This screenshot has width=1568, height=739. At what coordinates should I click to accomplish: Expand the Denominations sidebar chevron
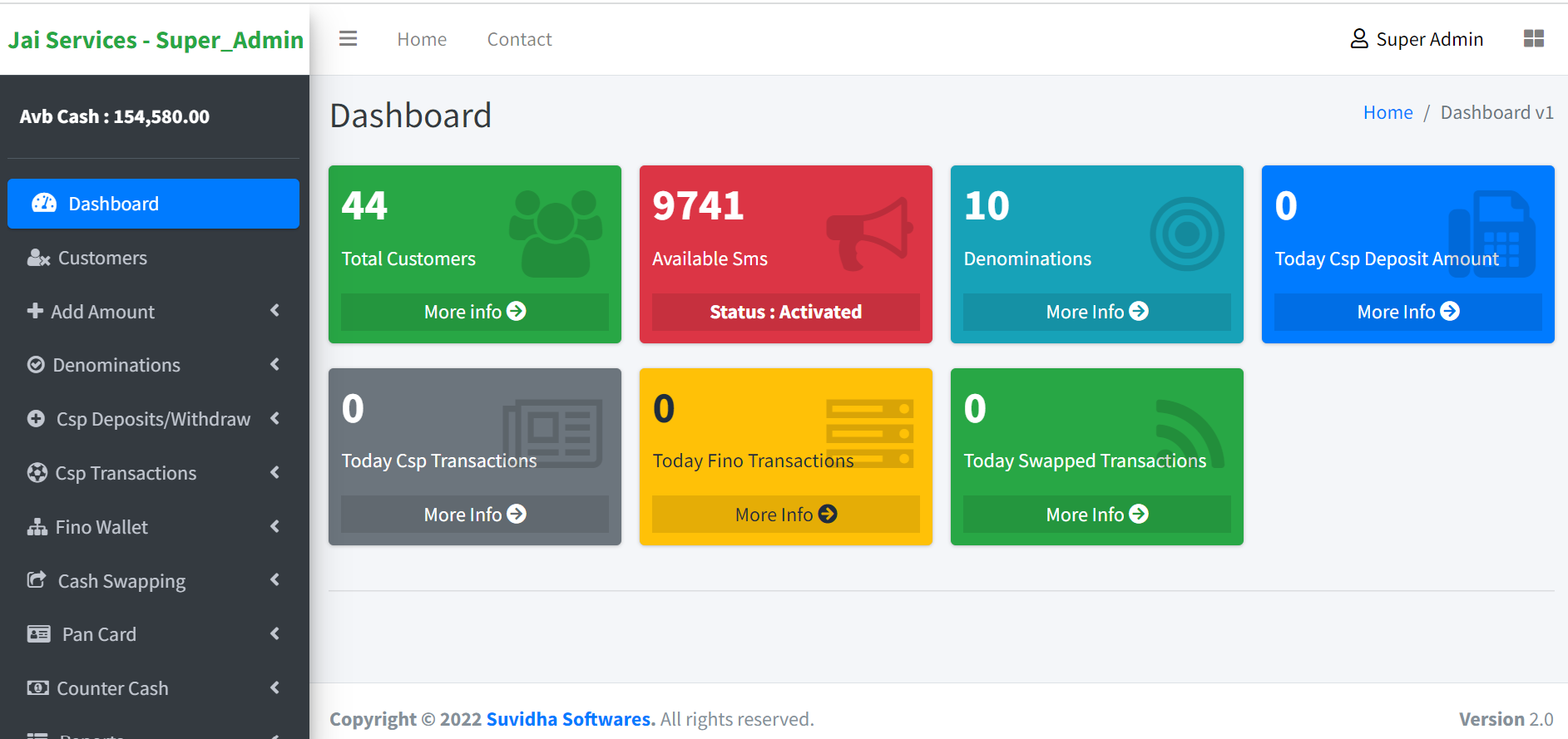[275, 365]
